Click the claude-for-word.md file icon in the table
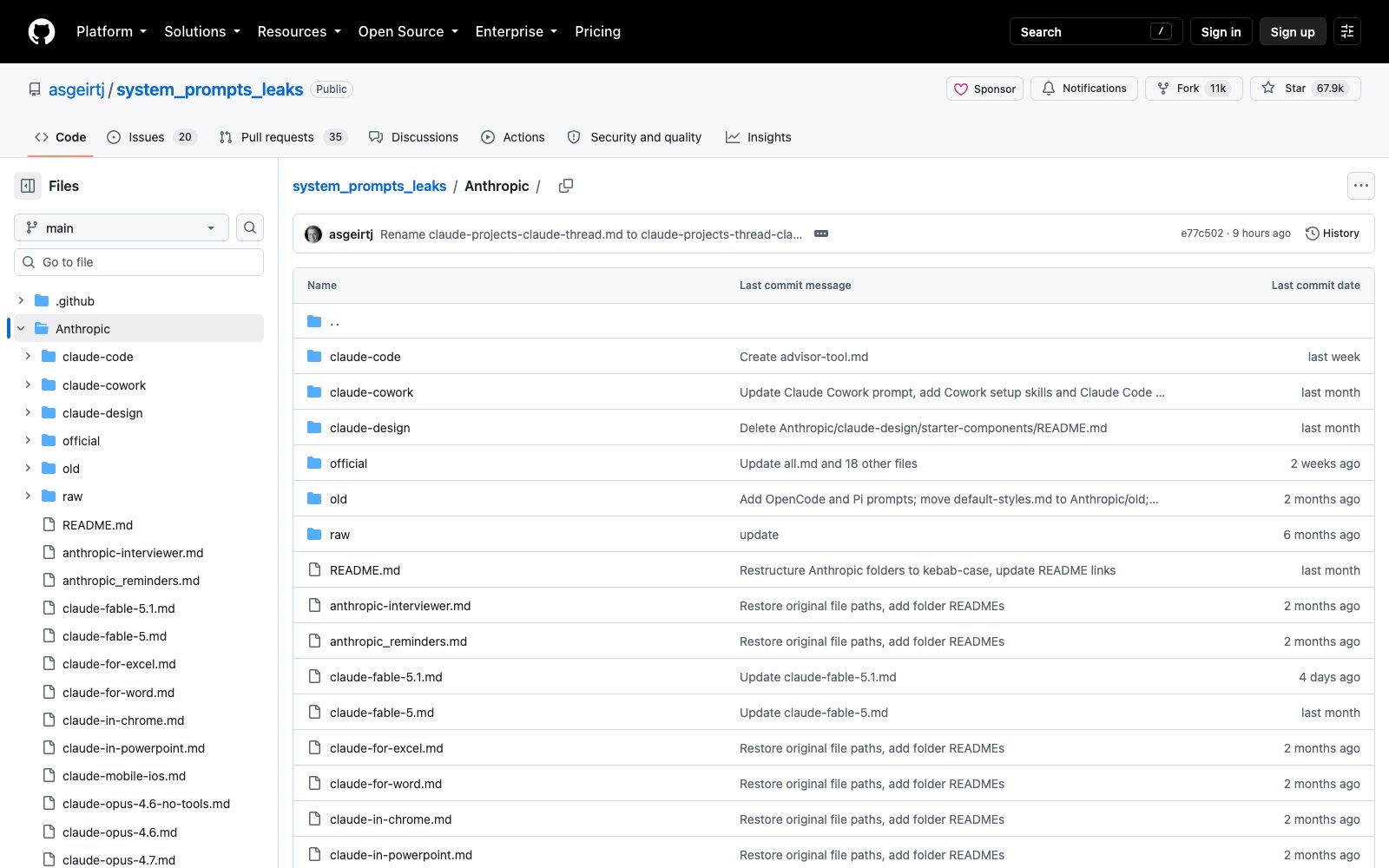The height and width of the screenshot is (868, 1389). (x=314, y=784)
